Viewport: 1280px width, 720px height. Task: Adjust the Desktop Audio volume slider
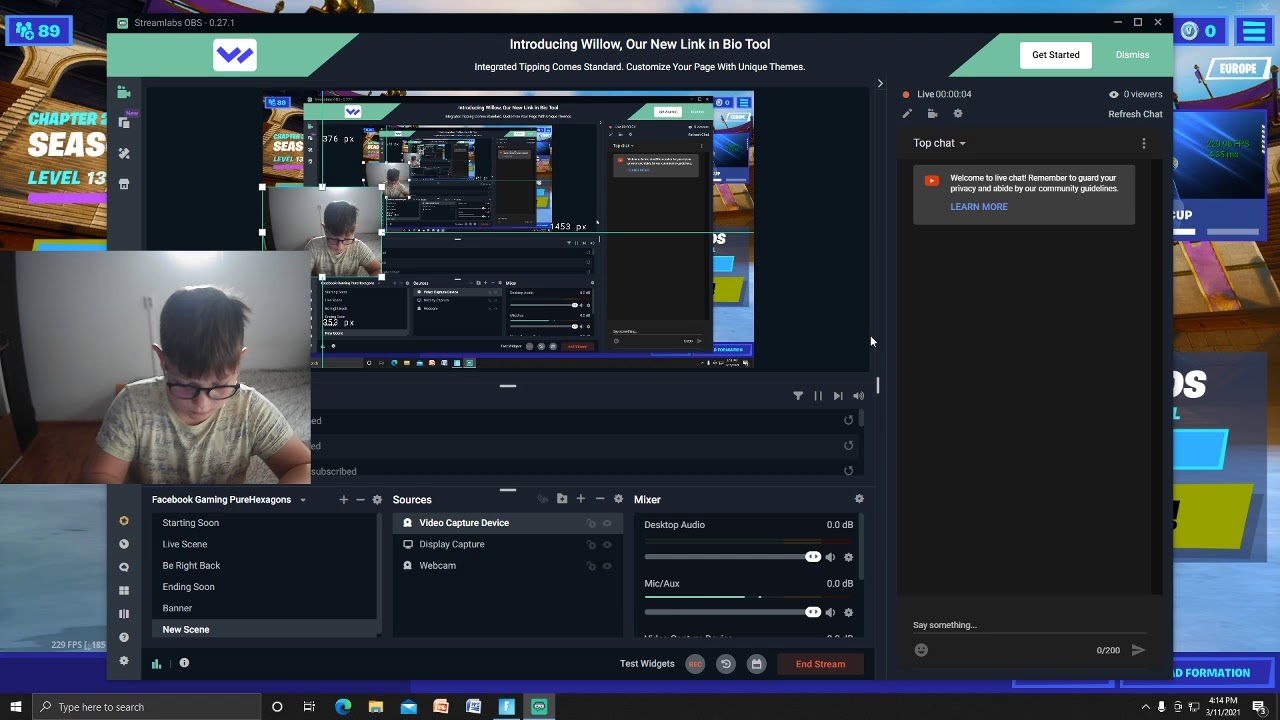[733, 557]
